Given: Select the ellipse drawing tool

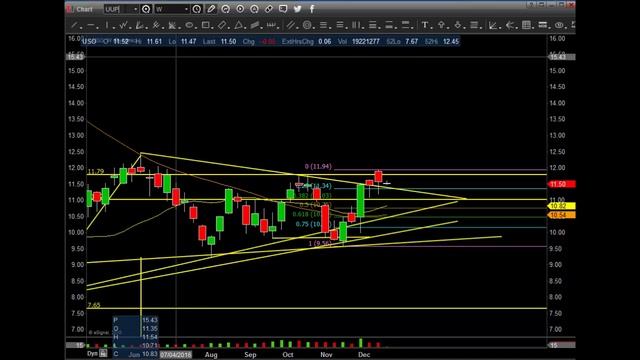Looking at the screenshot, I should point(189,25).
